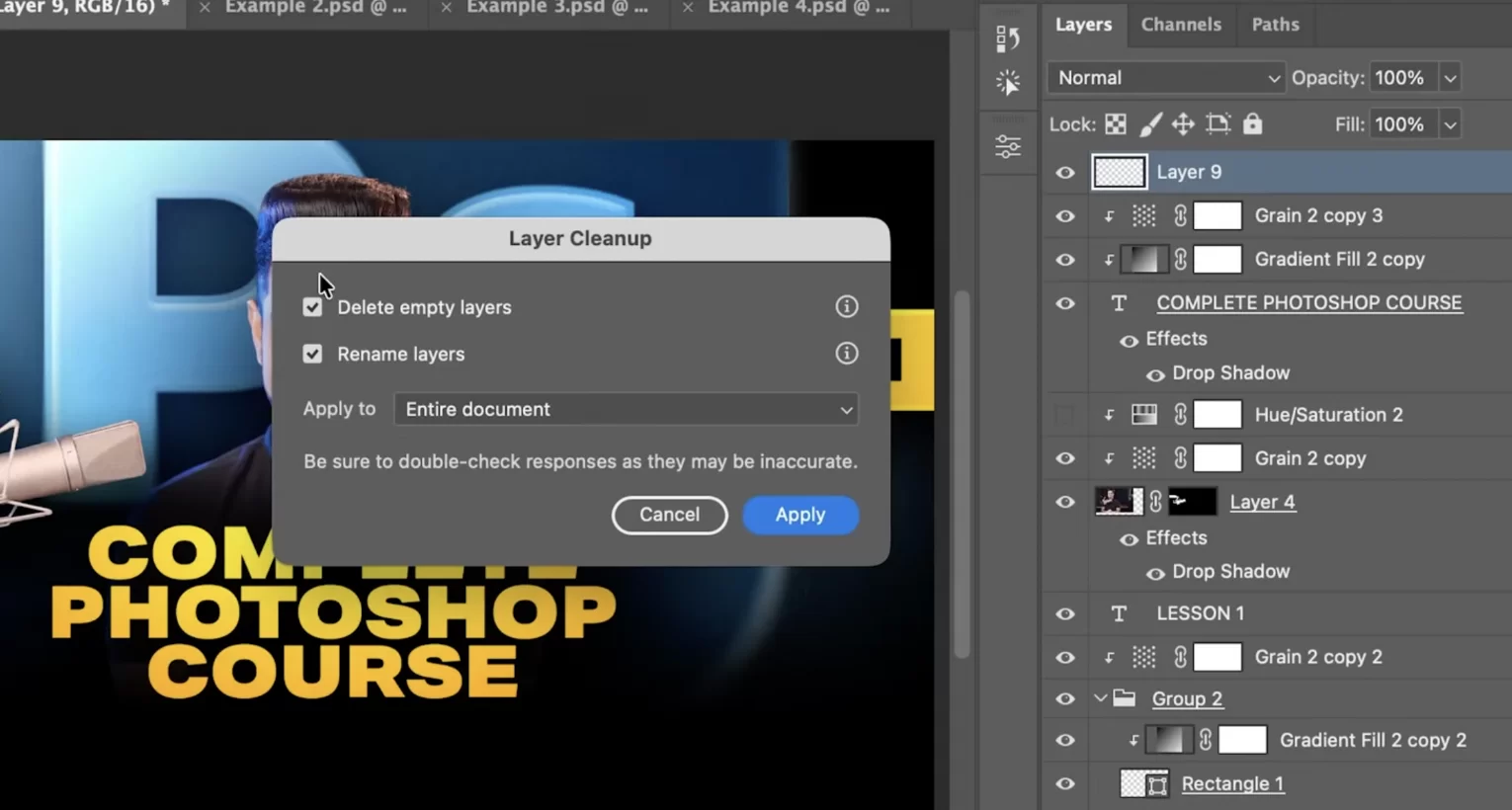Switch to the Channels tab
Viewport: 1512px width, 810px height.
pos(1181,25)
